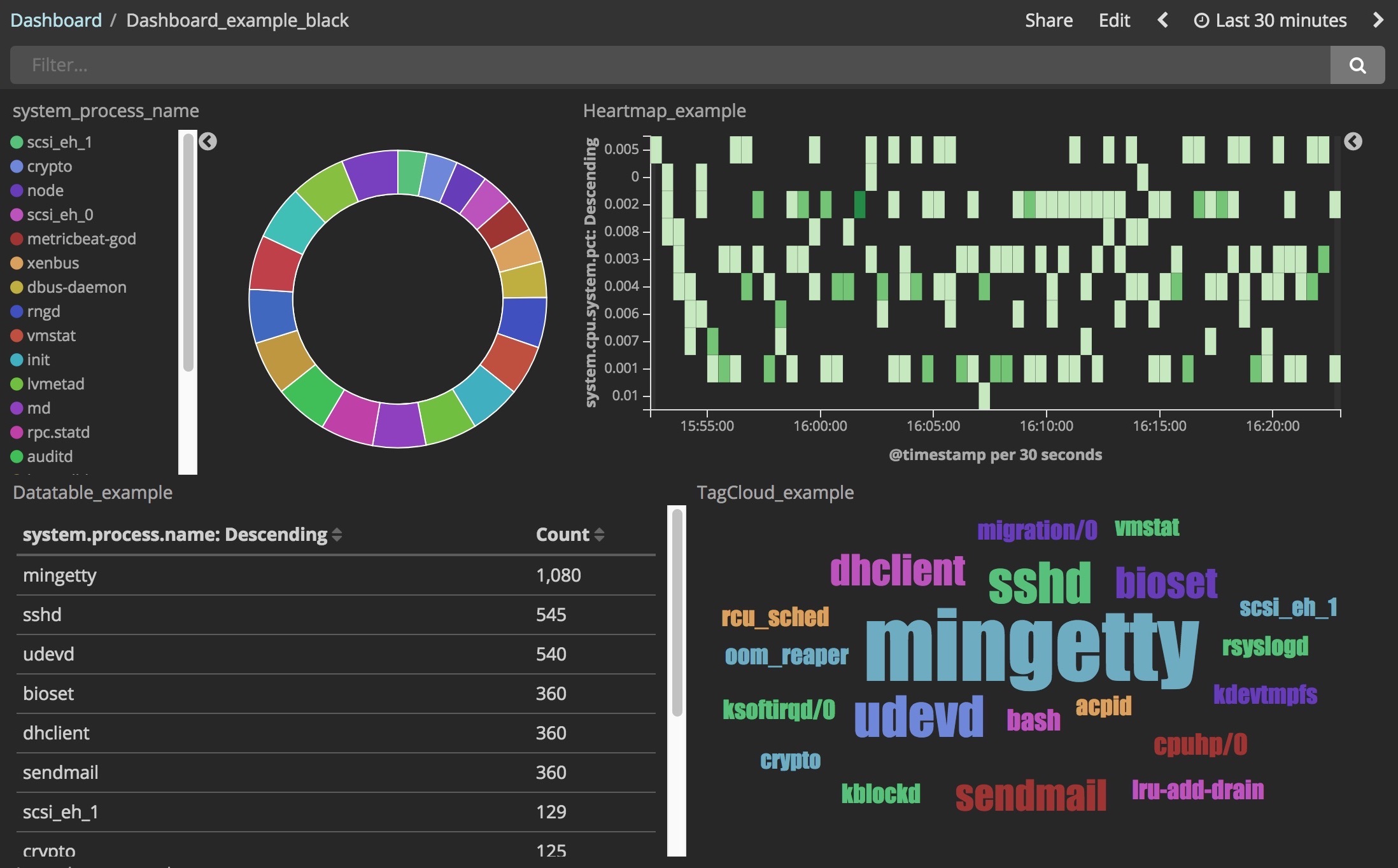This screenshot has width=1398, height=868.
Task: Click the data table scrollbar
Action: click(677, 612)
